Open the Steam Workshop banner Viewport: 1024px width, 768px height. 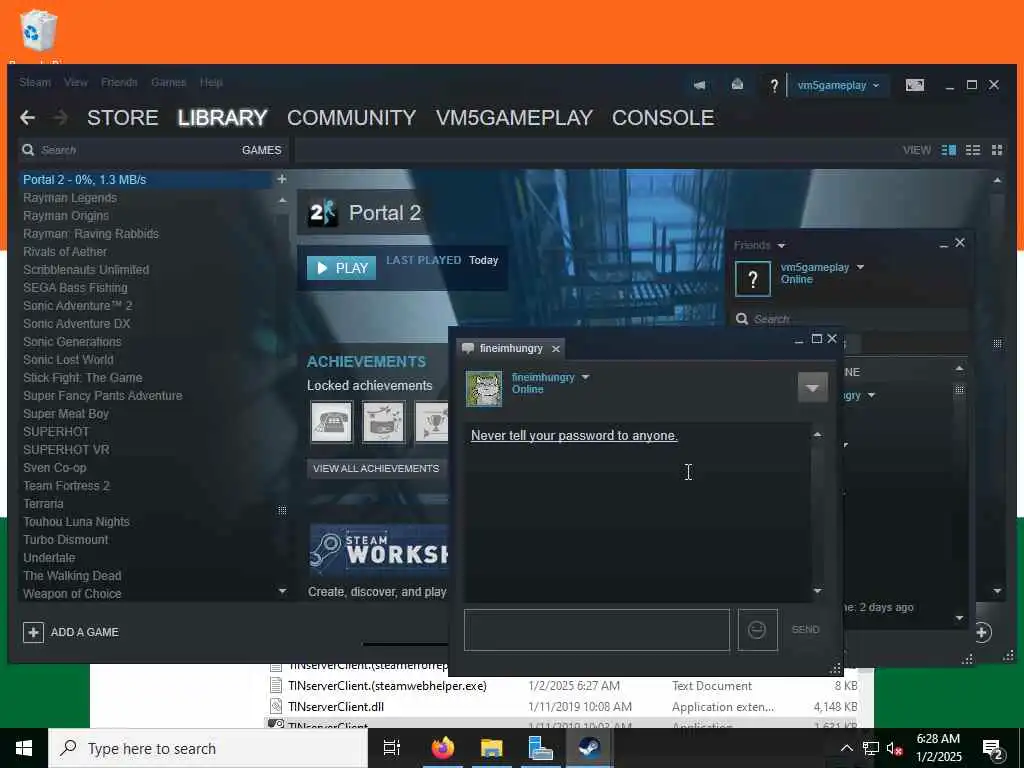(x=379, y=549)
